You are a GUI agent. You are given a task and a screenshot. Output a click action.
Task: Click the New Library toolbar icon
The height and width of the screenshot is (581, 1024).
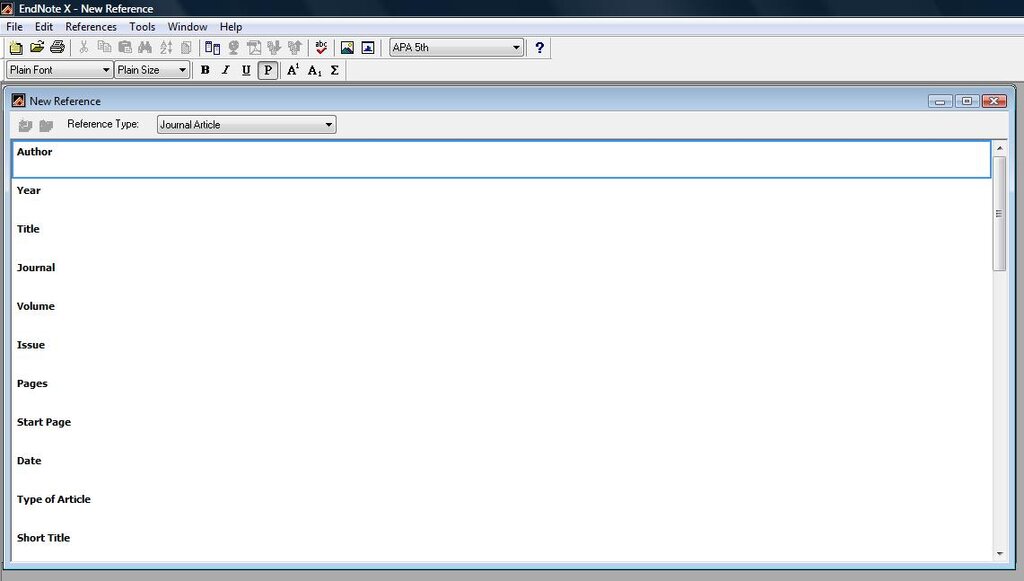point(16,47)
